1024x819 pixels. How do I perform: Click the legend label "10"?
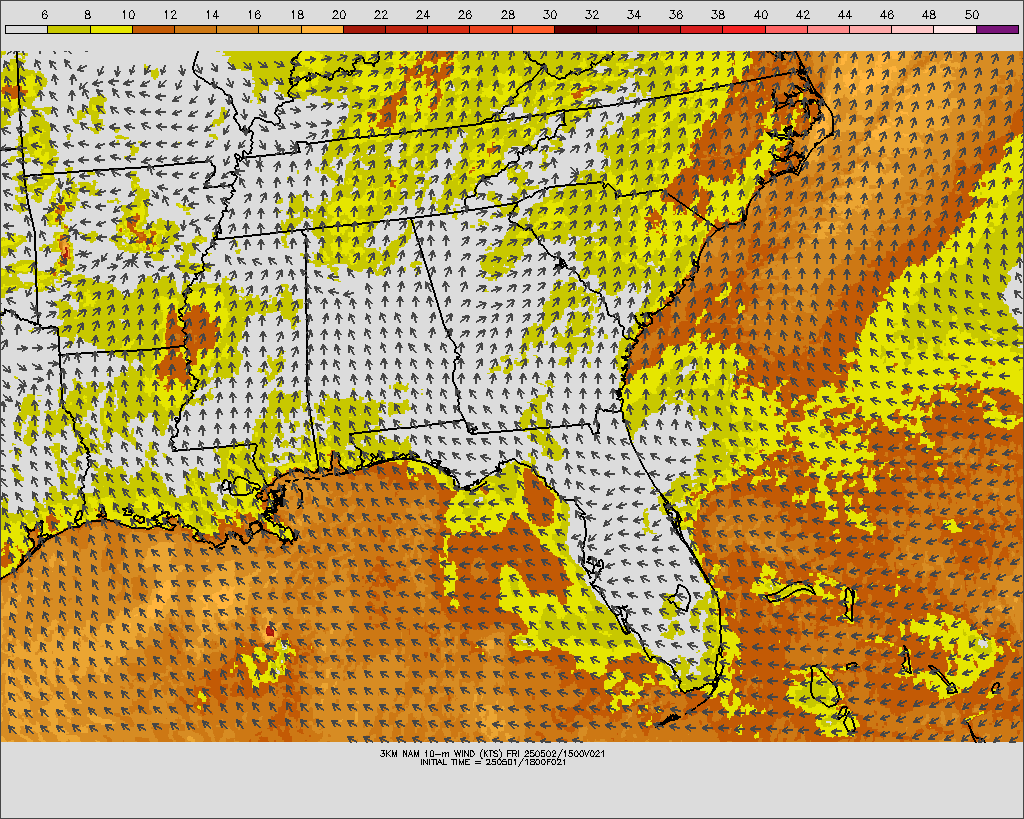(x=127, y=15)
